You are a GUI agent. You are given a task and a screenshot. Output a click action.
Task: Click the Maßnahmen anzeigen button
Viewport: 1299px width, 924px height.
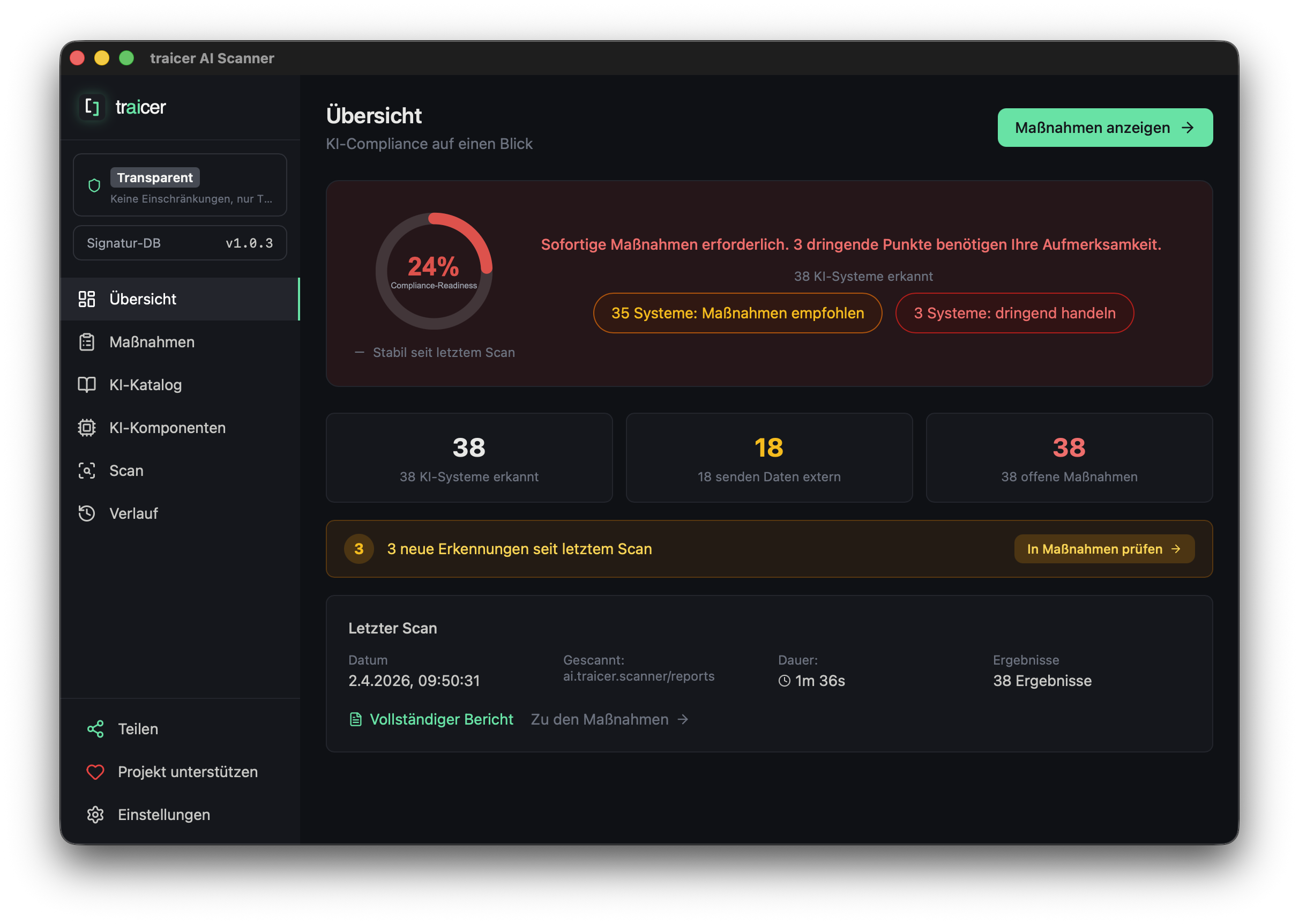(x=1105, y=128)
